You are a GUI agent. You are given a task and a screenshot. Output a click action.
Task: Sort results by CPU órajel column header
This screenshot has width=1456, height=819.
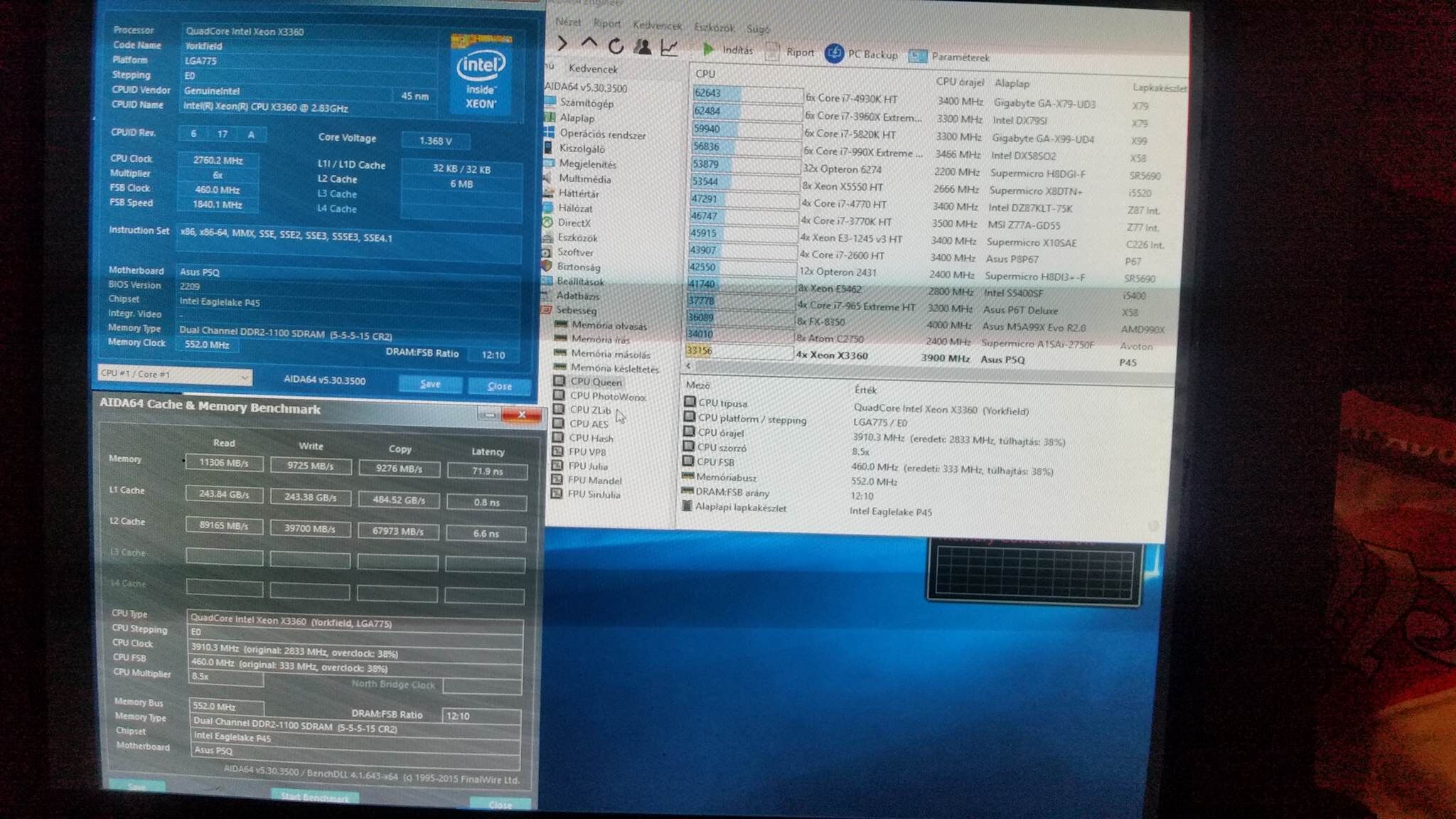(x=960, y=81)
